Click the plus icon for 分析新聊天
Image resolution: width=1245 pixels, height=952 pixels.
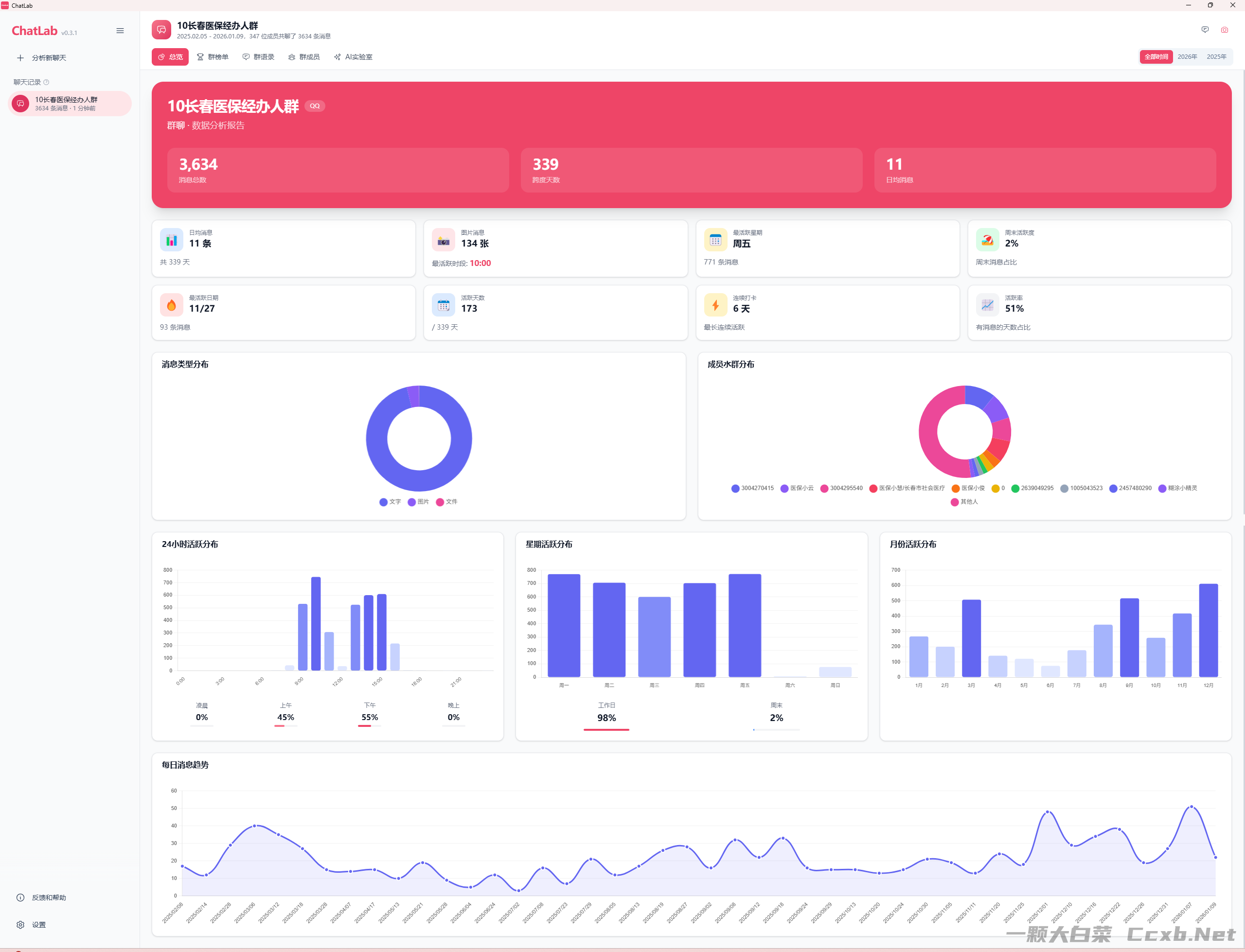coord(20,58)
